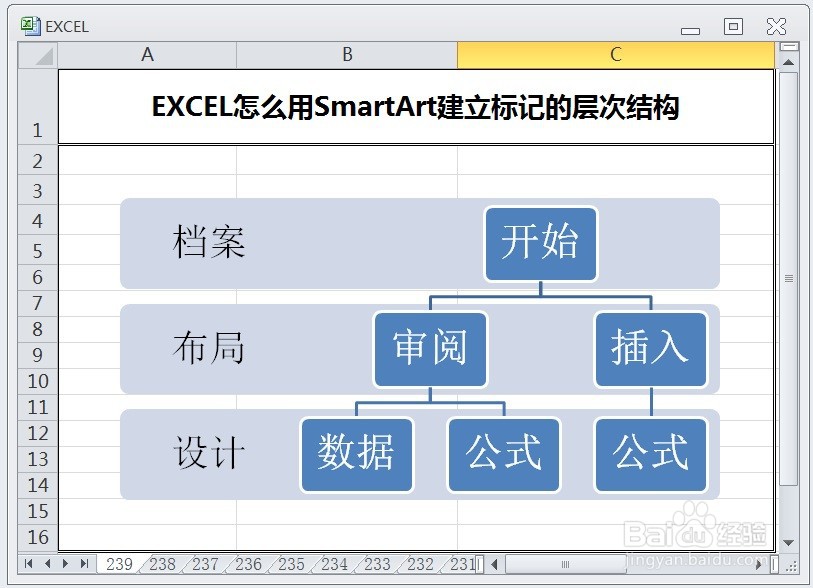
Task: Click the vertical scrollbar thumb
Action: pos(789,278)
